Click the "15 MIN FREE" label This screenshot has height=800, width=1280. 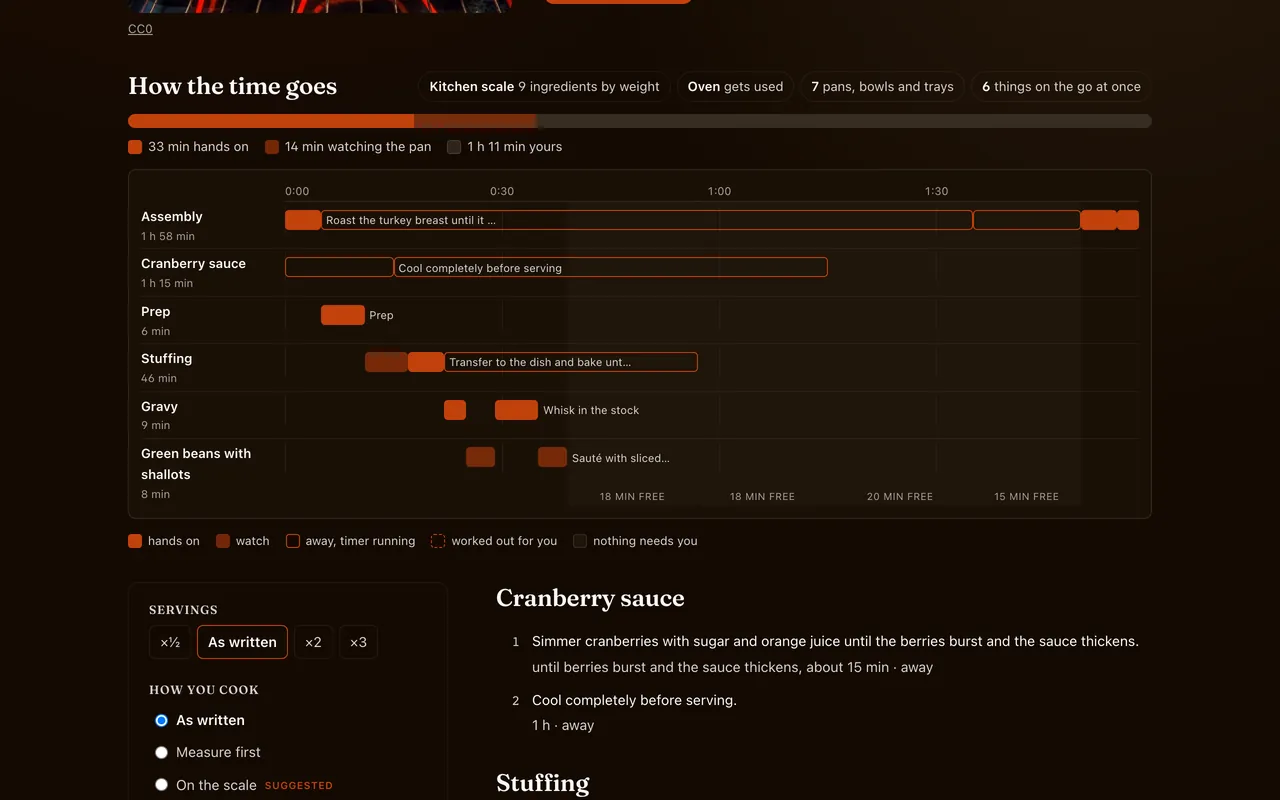(1026, 496)
